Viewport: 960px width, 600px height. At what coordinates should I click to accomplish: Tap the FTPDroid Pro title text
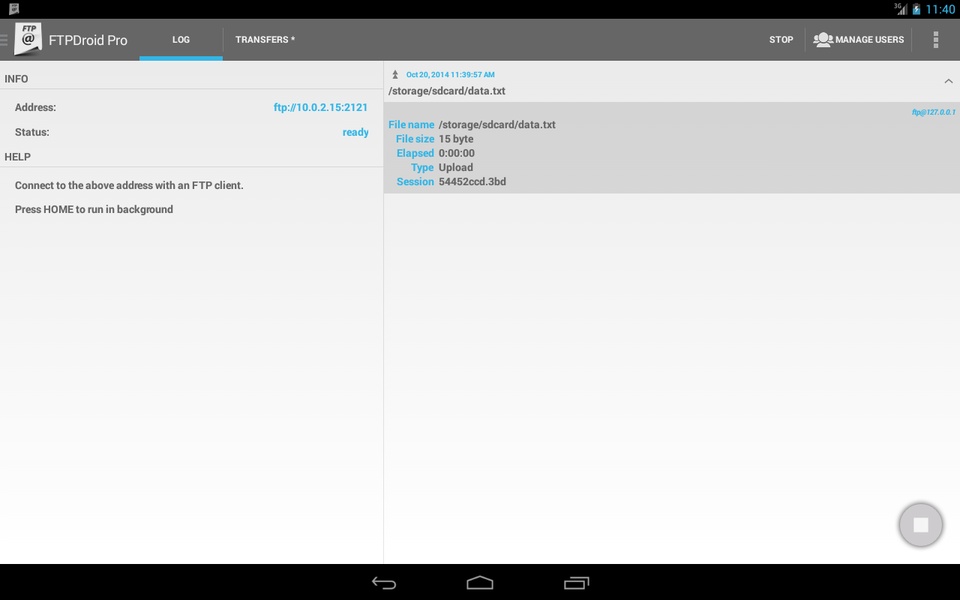(88, 40)
